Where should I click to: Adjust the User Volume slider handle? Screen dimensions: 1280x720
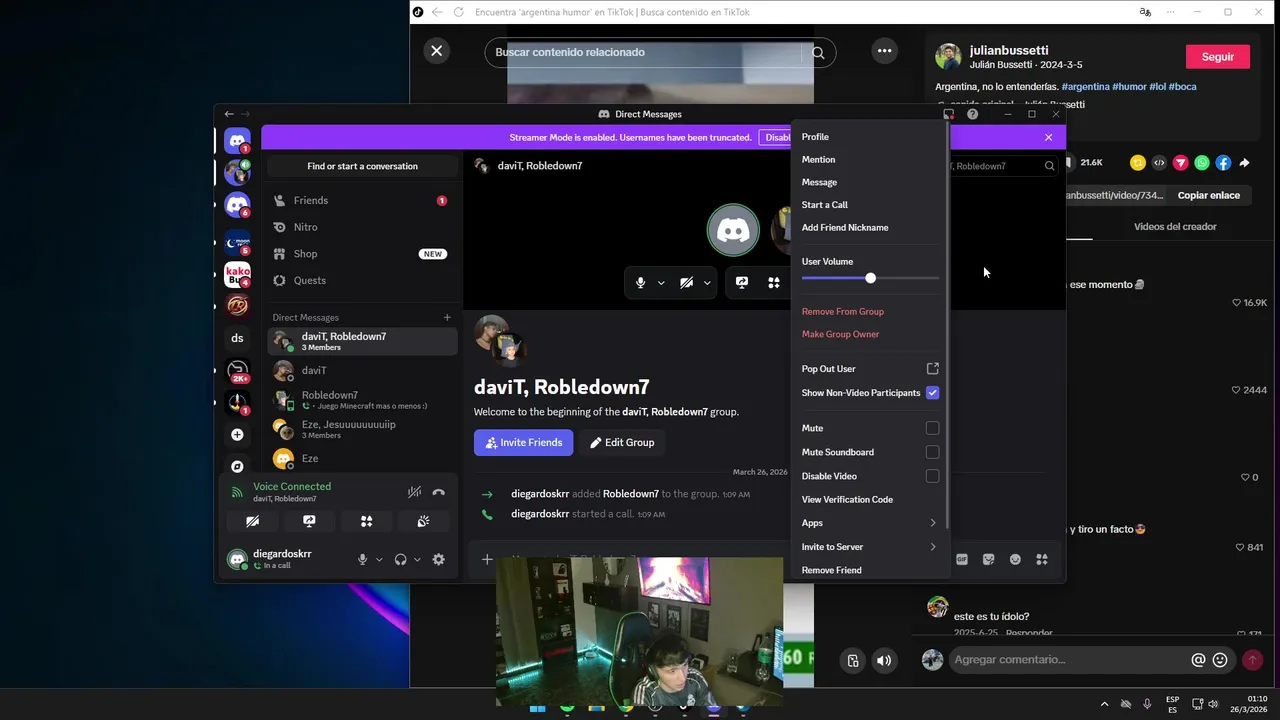coord(870,278)
